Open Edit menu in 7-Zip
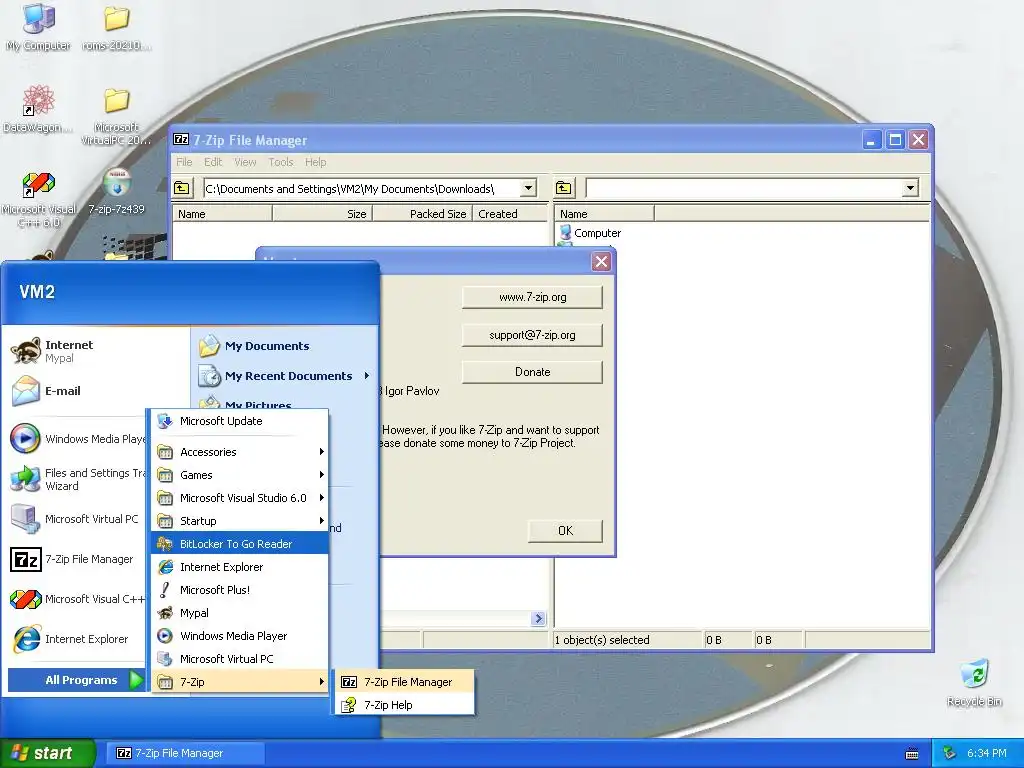1024x768 pixels. [x=213, y=162]
